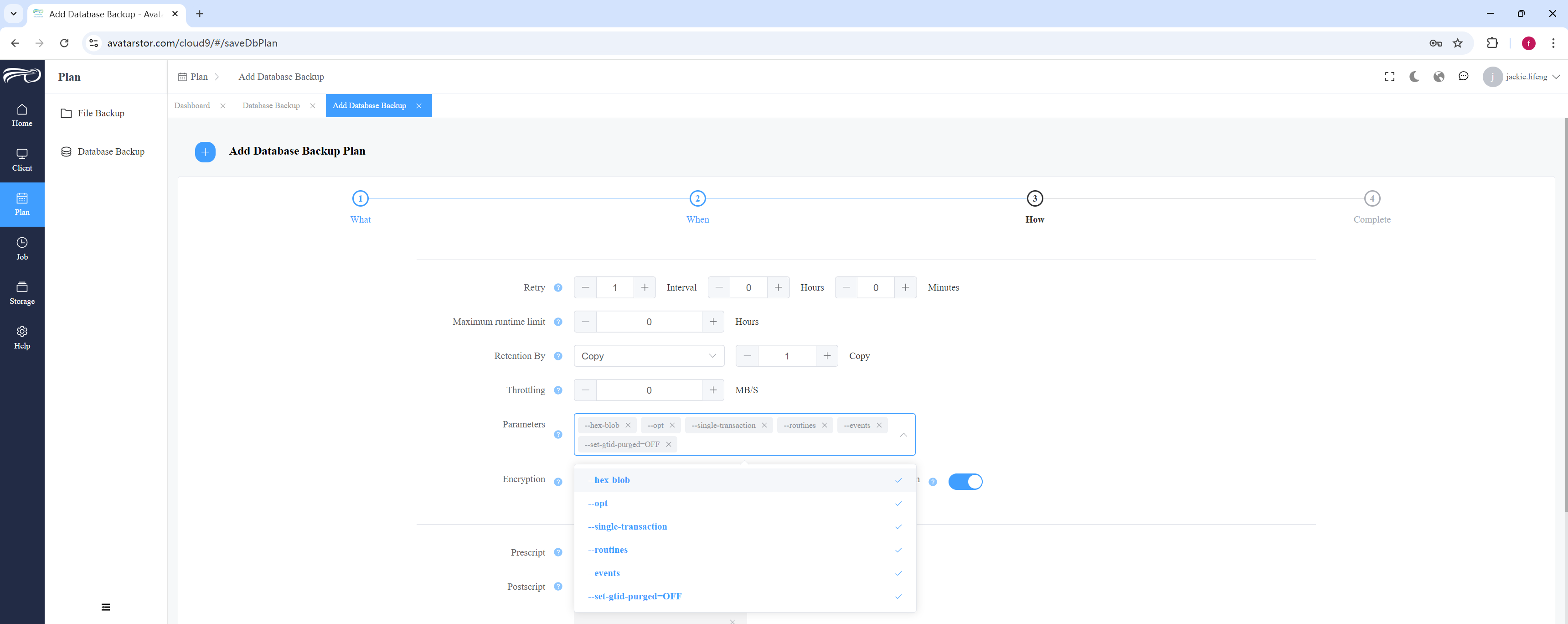This screenshot has width=1568, height=624.
Task: Increase Throttling MB/S value
Action: tap(713, 390)
